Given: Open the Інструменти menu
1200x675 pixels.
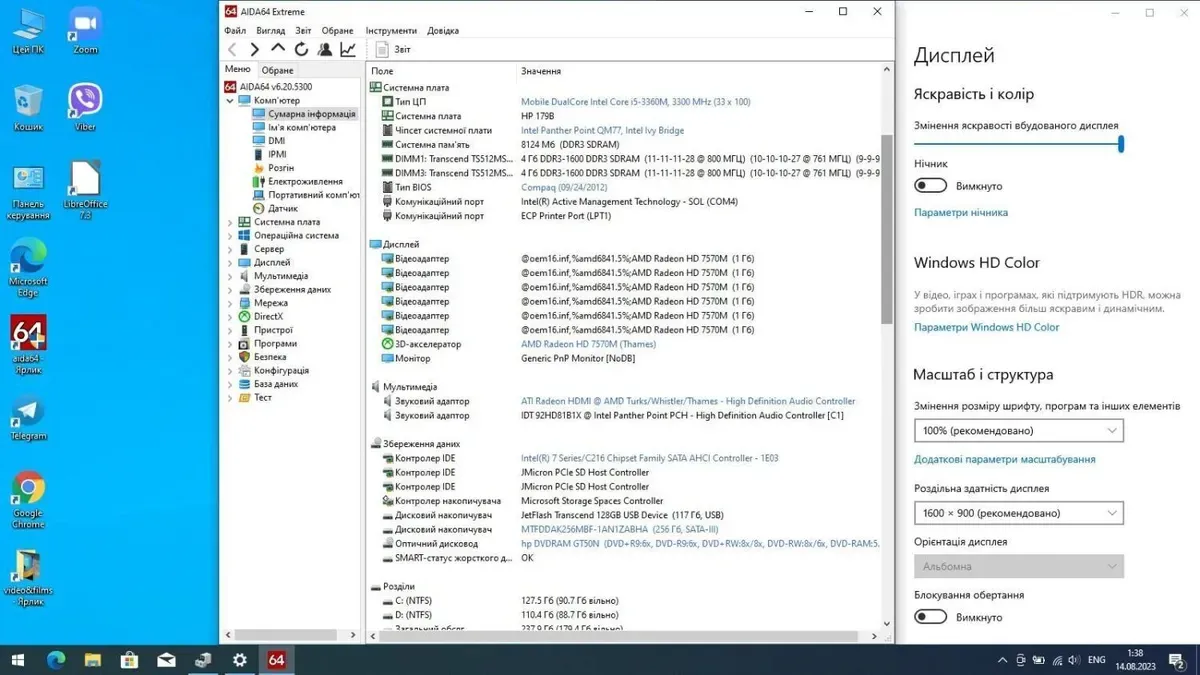Looking at the screenshot, I should [391, 31].
